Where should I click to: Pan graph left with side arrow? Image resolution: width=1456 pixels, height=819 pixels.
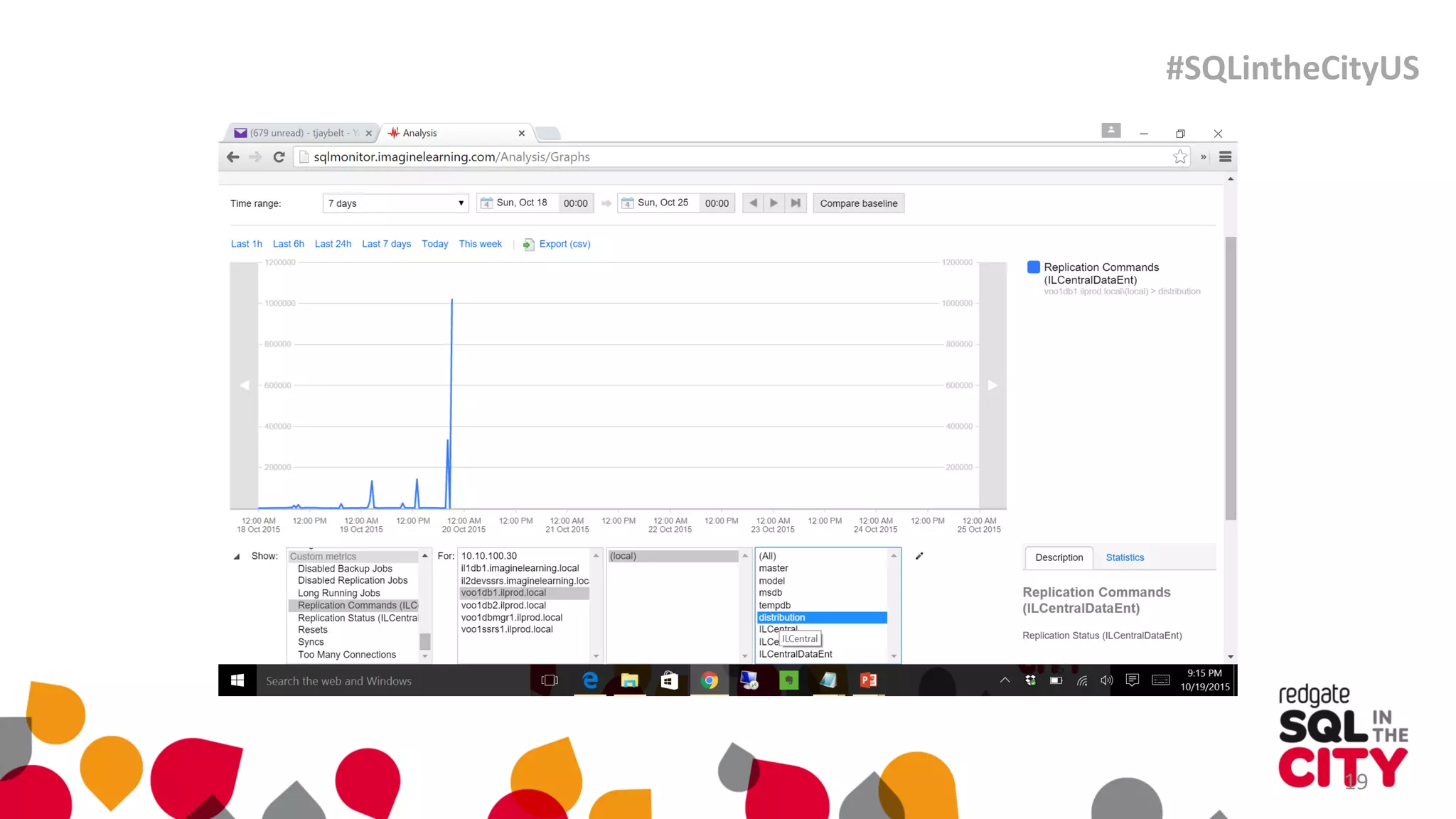(x=244, y=385)
